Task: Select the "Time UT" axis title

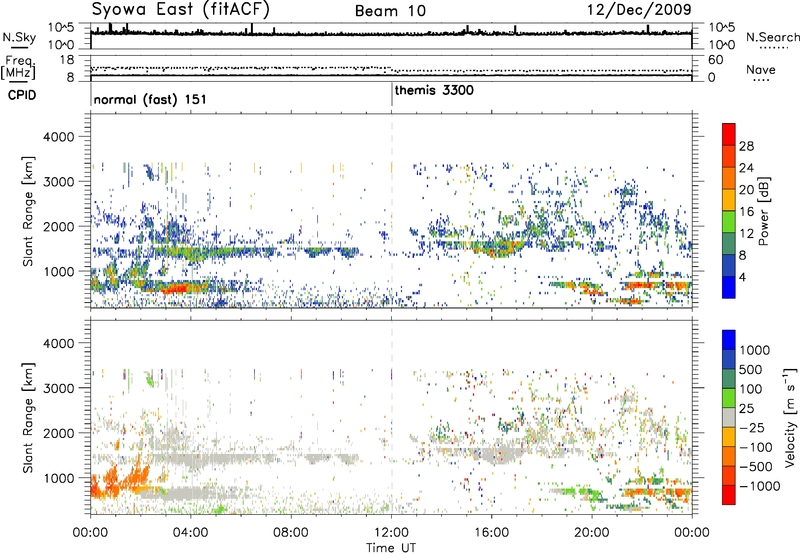Action: tap(391, 548)
